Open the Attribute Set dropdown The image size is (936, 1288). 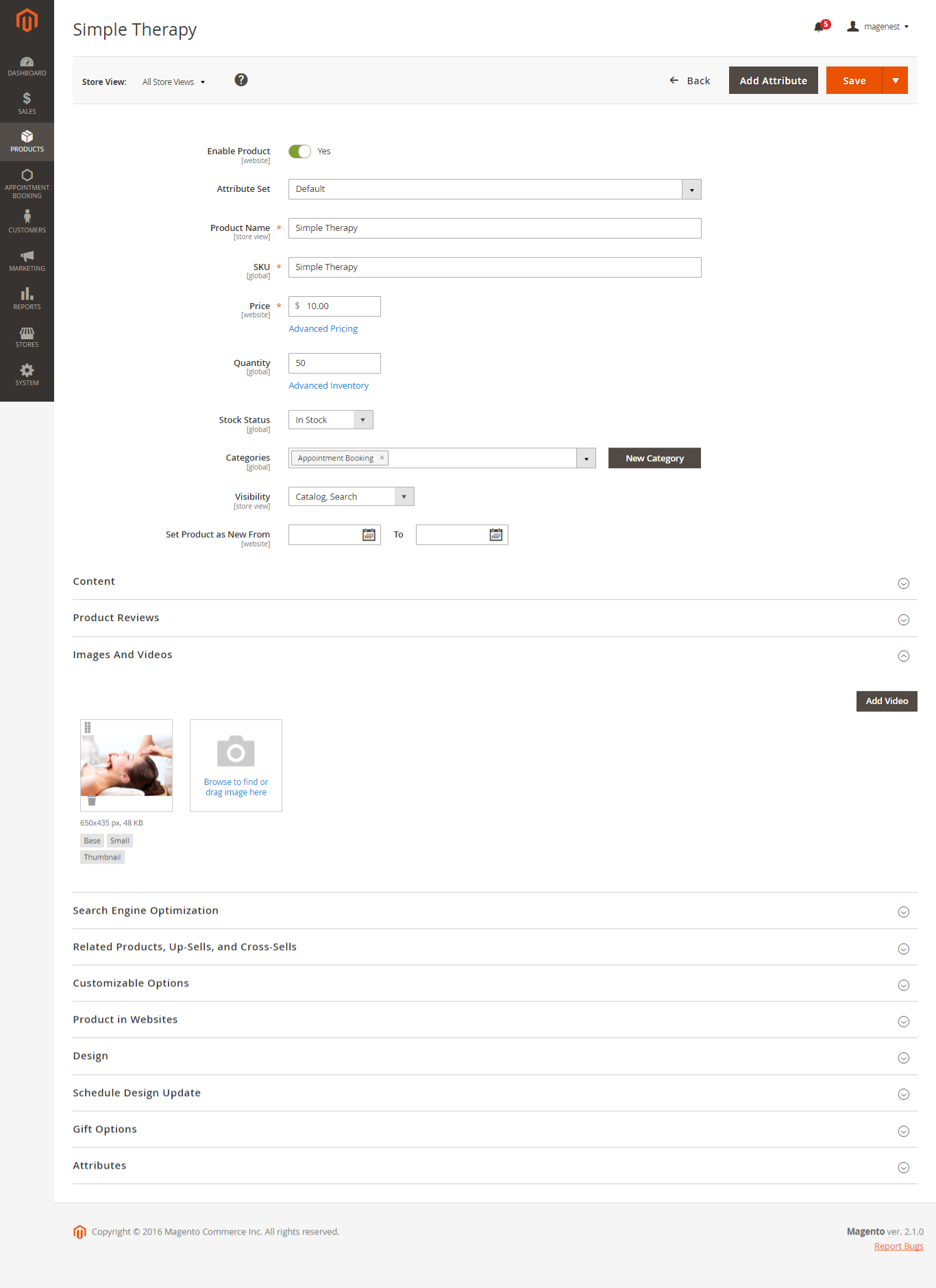pos(691,189)
